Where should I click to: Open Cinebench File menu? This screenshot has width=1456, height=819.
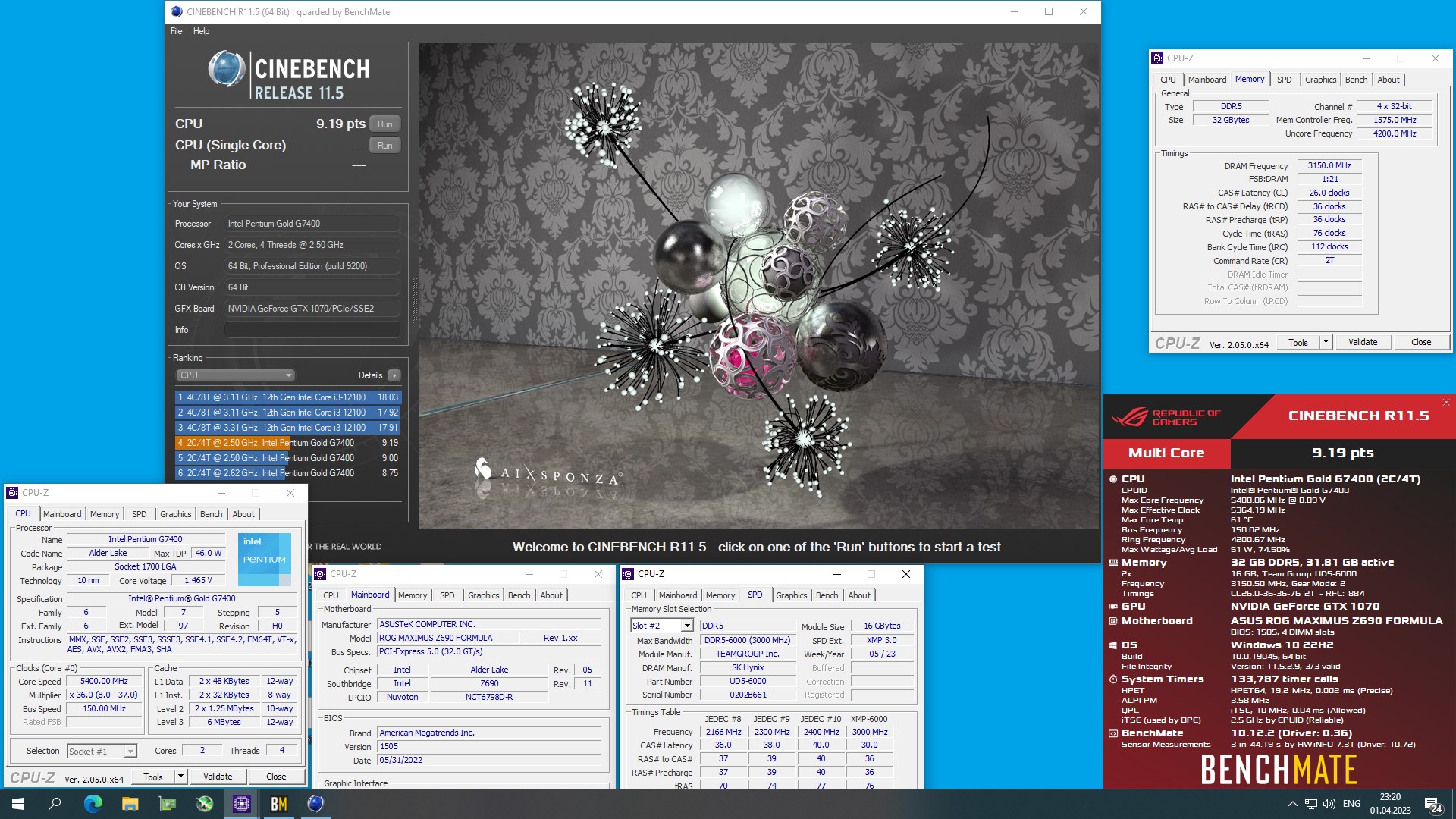click(x=177, y=31)
